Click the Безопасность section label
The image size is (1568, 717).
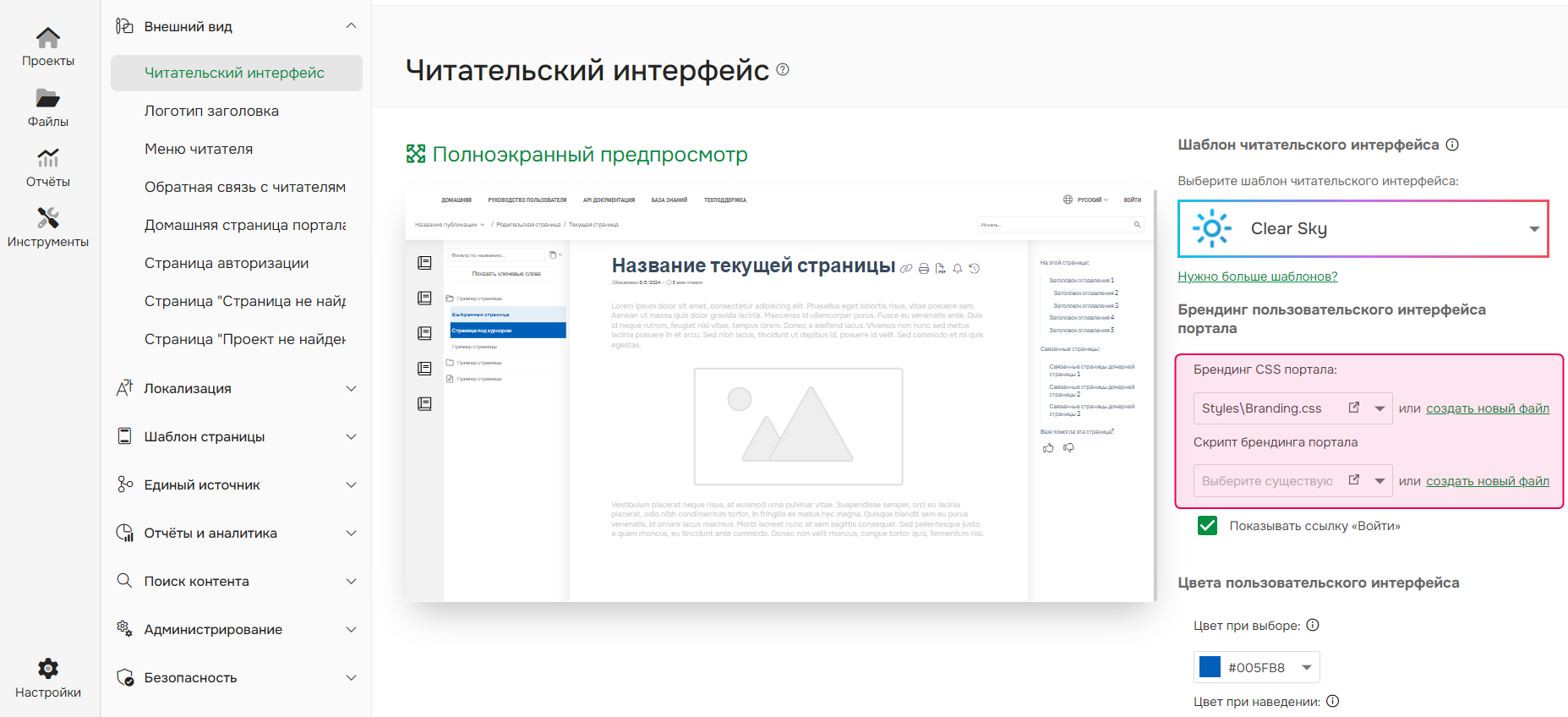pyautogui.click(x=190, y=677)
